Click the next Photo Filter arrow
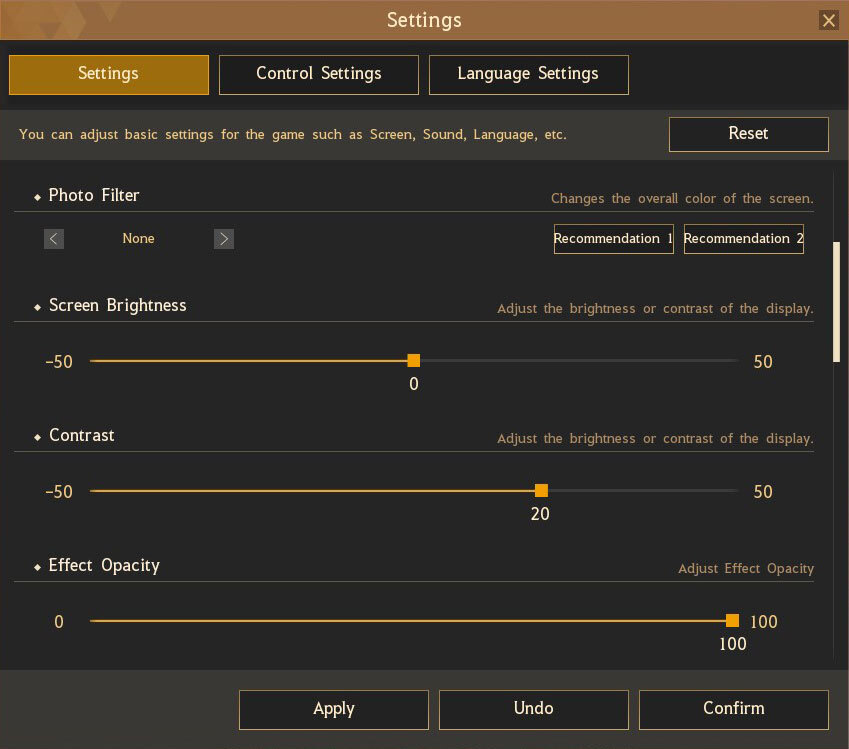Viewport: 849px width, 749px height. [224, 239]
